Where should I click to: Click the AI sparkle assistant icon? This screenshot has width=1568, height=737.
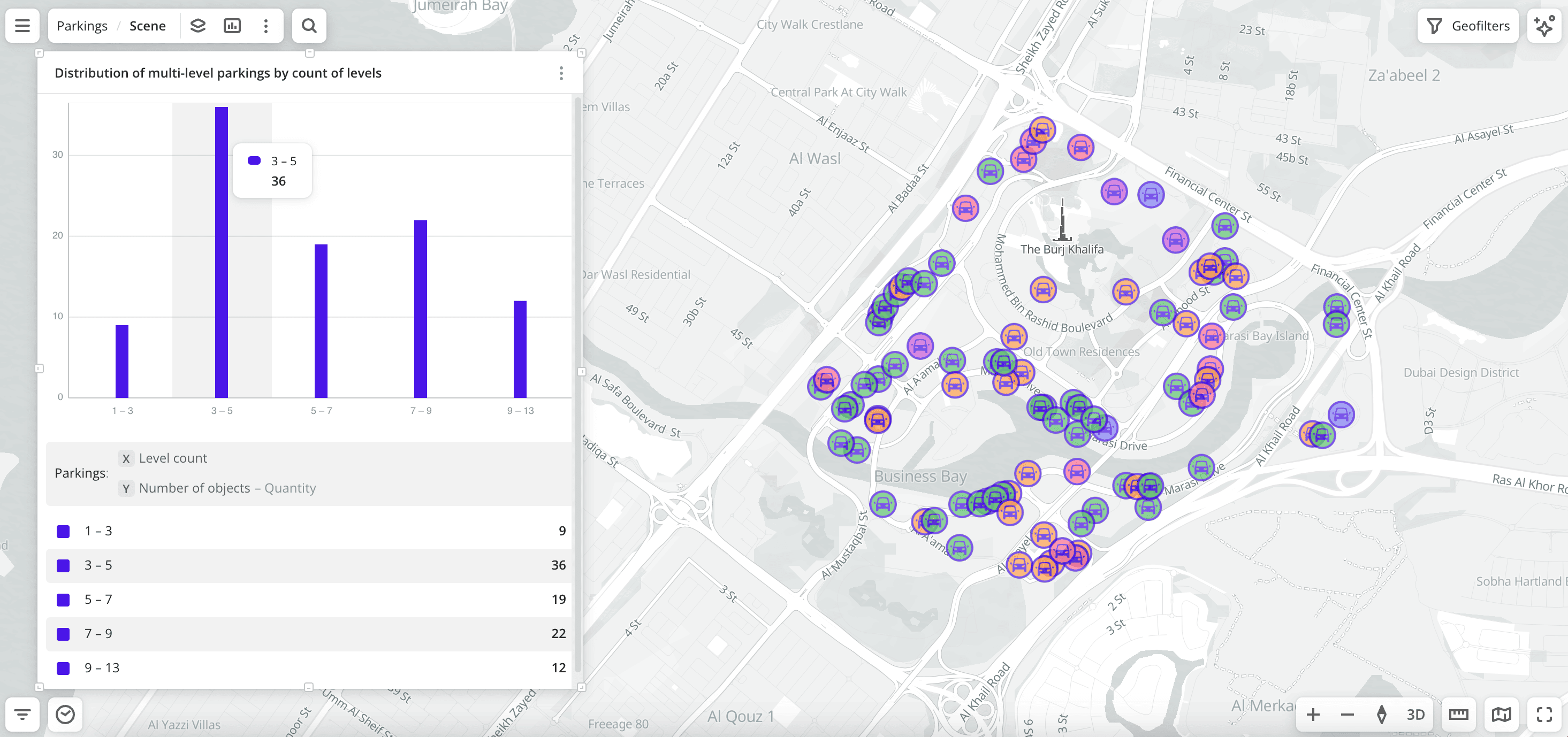tap(1544, 26)
